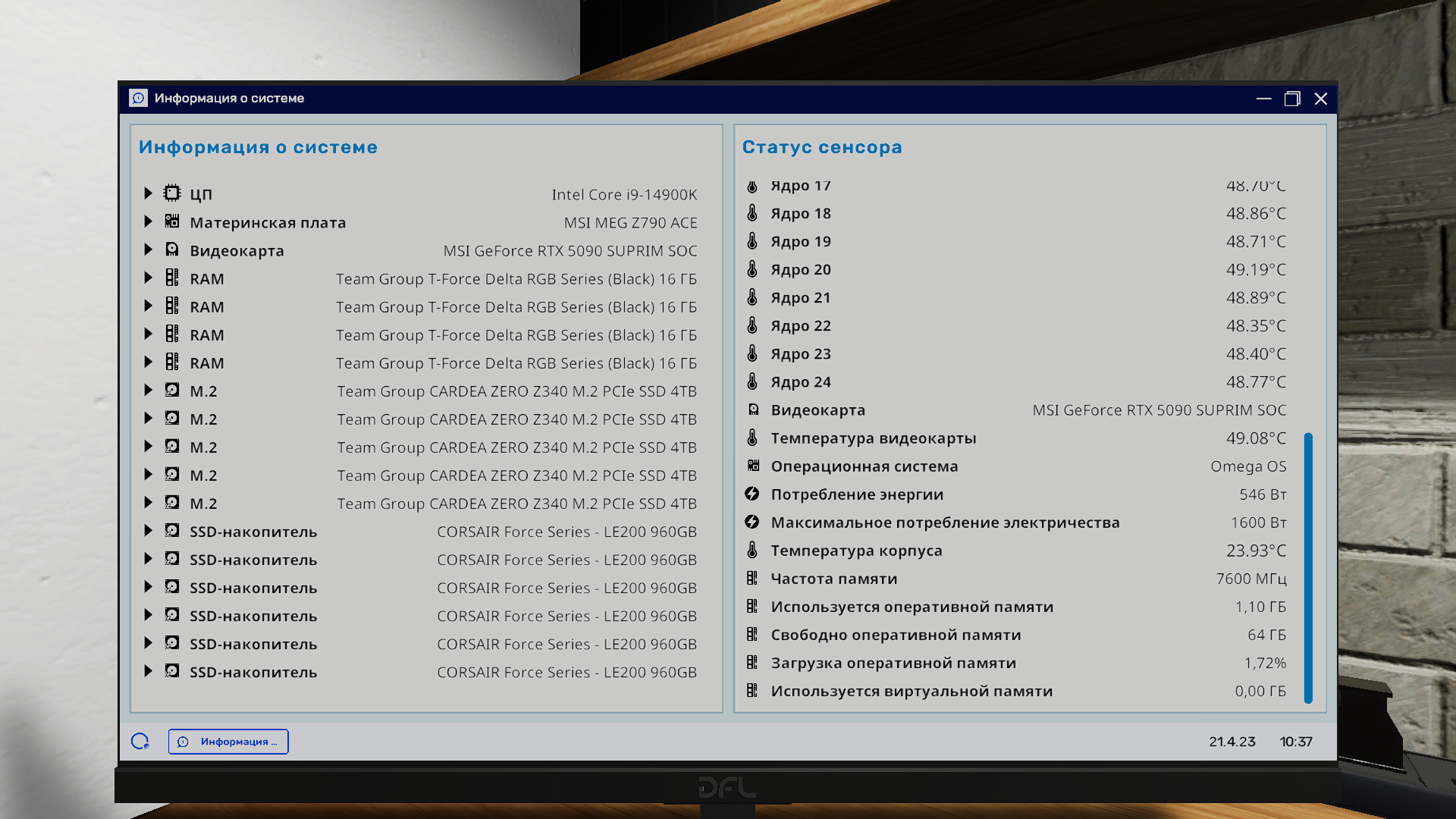The image size is (1456, 819).
Task: Select the 1600 Вт maximum power value
Action: click(x=1259, y=522)
